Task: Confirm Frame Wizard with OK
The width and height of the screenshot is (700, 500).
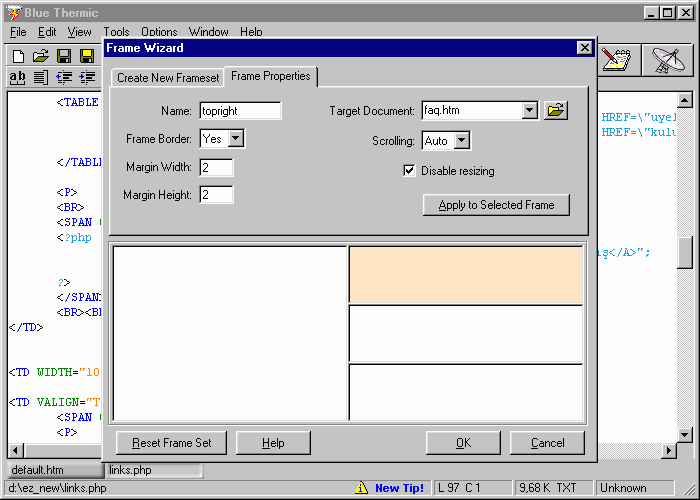Action: click(463, 443)
